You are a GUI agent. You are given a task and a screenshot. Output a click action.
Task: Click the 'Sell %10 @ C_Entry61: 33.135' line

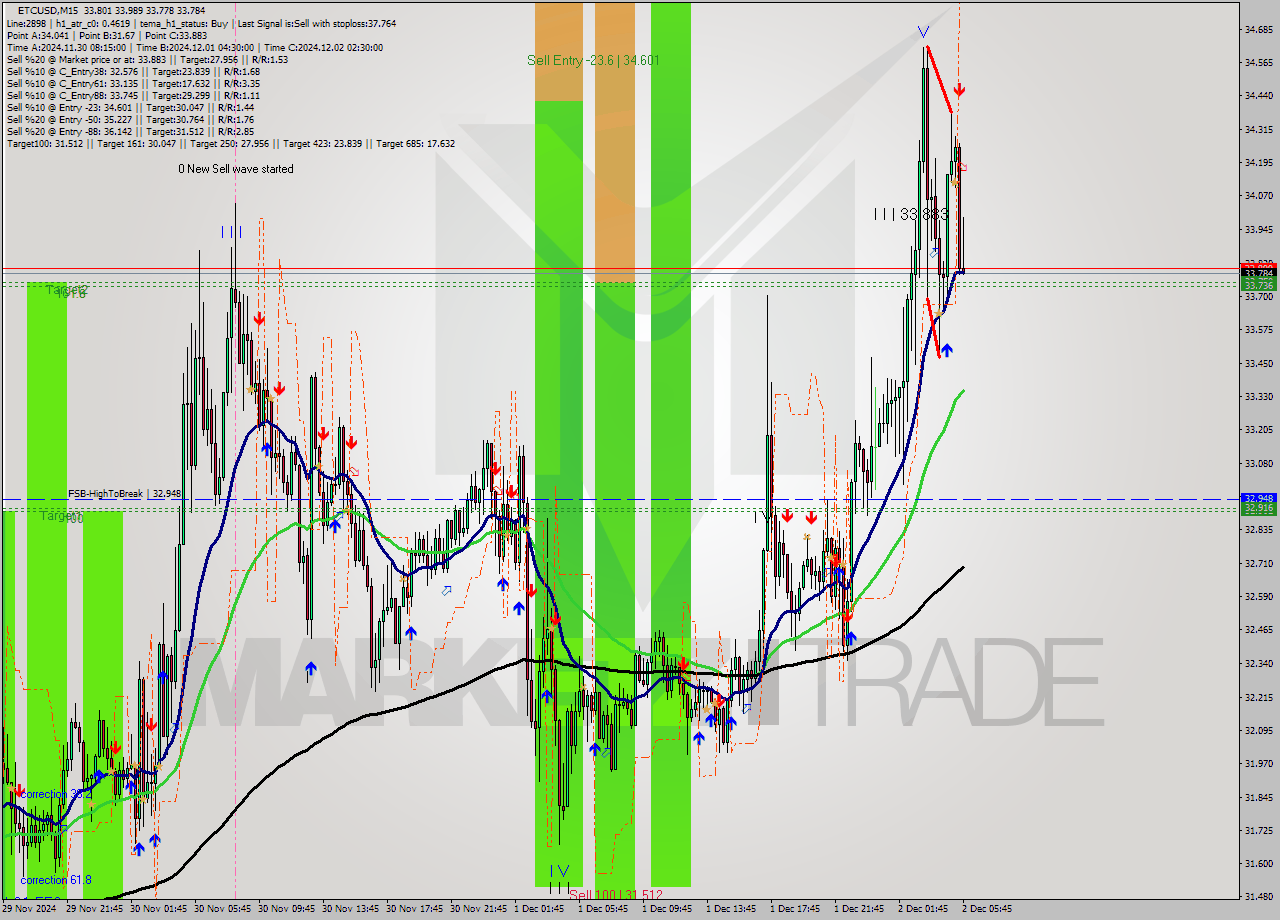(x=133, y=83)
